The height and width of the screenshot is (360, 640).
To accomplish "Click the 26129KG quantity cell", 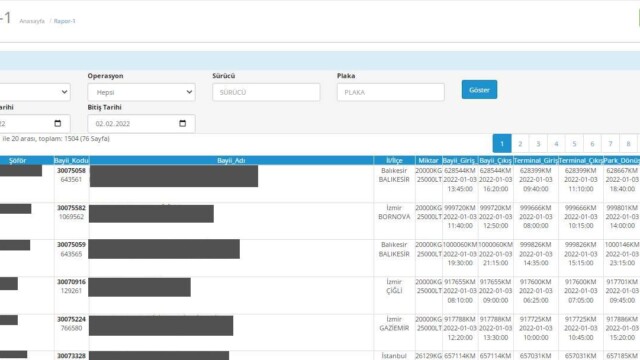I will (429, 356).
